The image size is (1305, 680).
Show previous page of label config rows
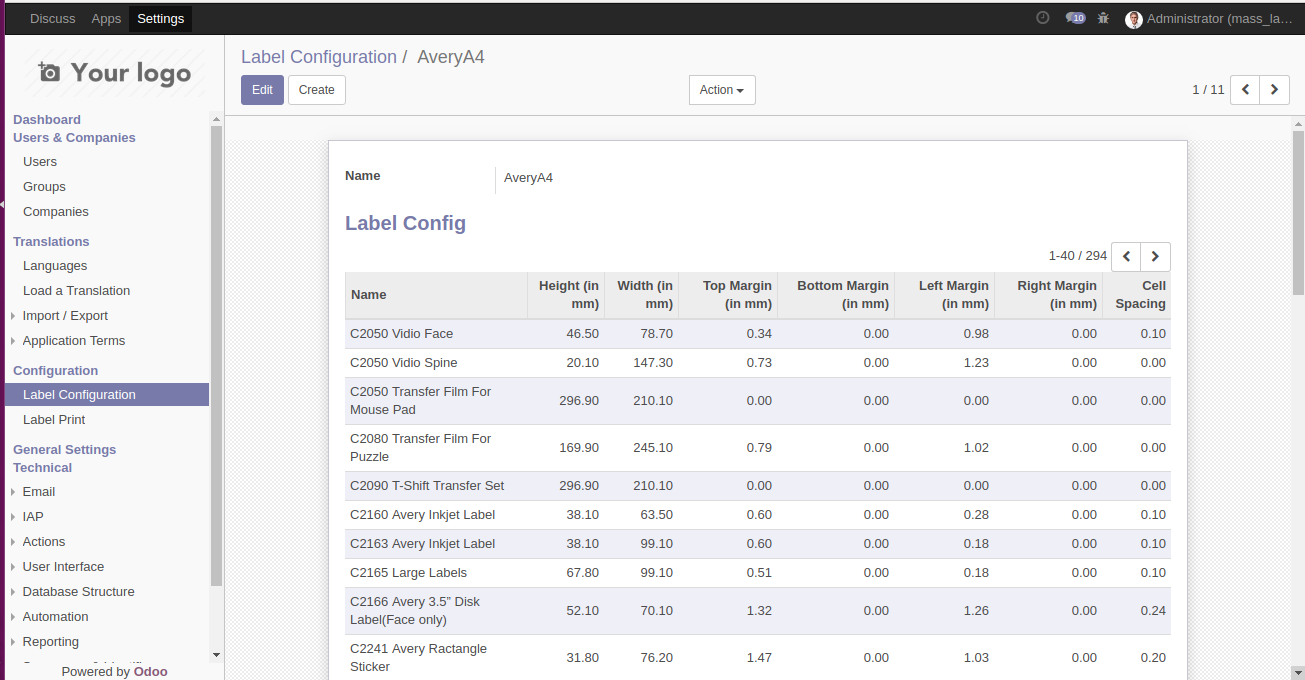point(1126,257)
